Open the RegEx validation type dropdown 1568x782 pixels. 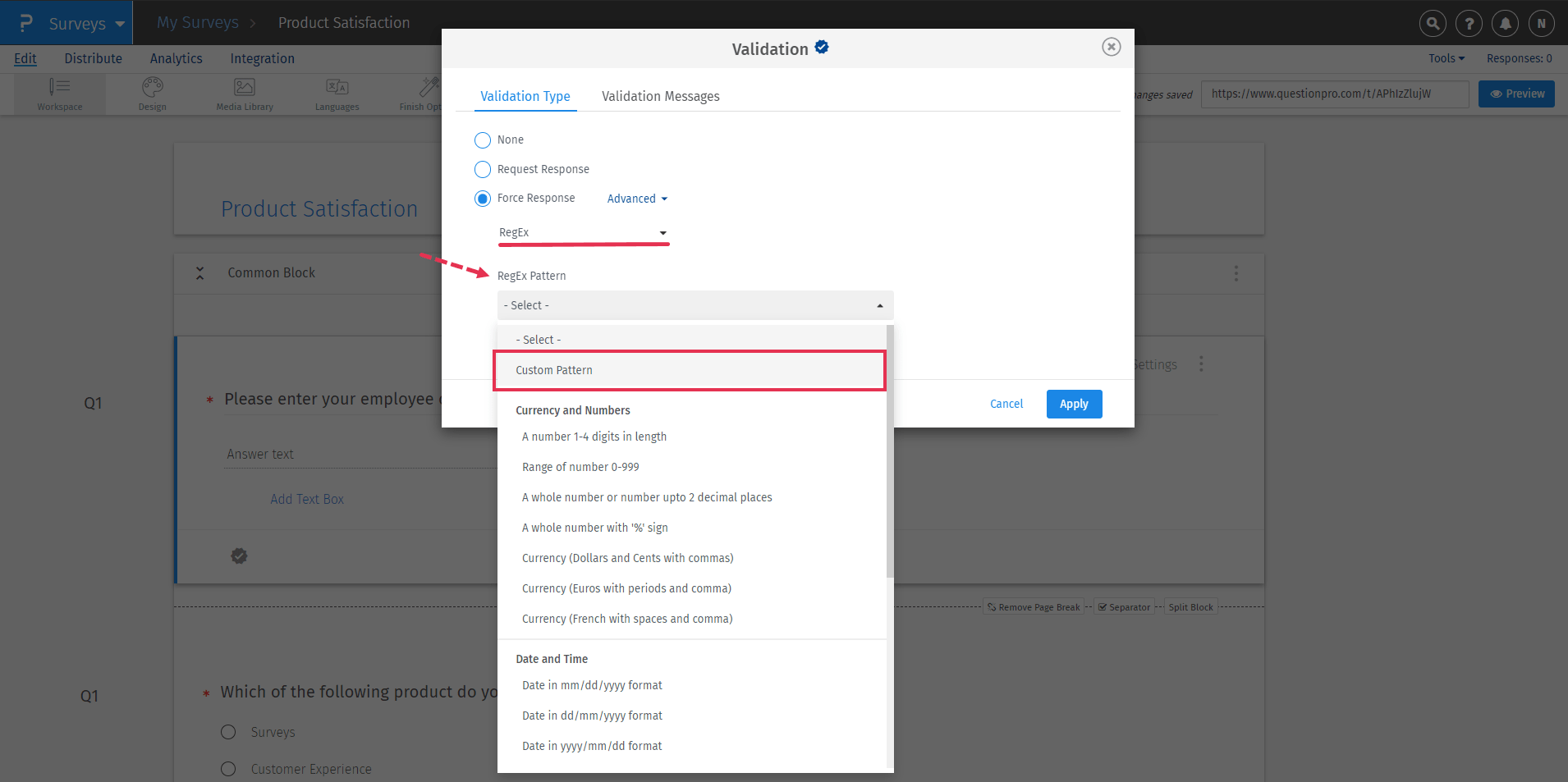pos(583,233)
